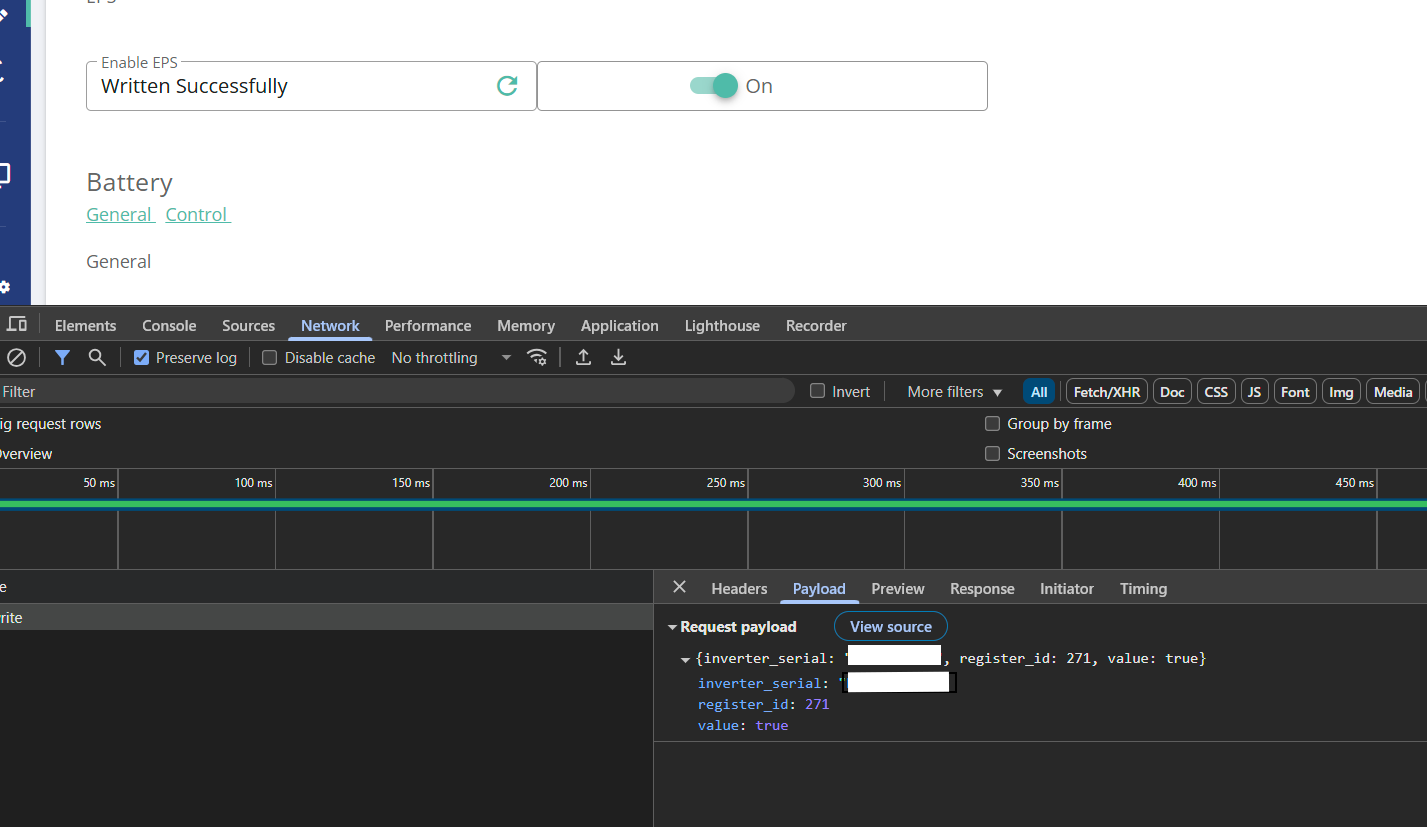Click the import HAR upload icon
This screenshot has height=827, width=1427.
click(x=584, y=357)
